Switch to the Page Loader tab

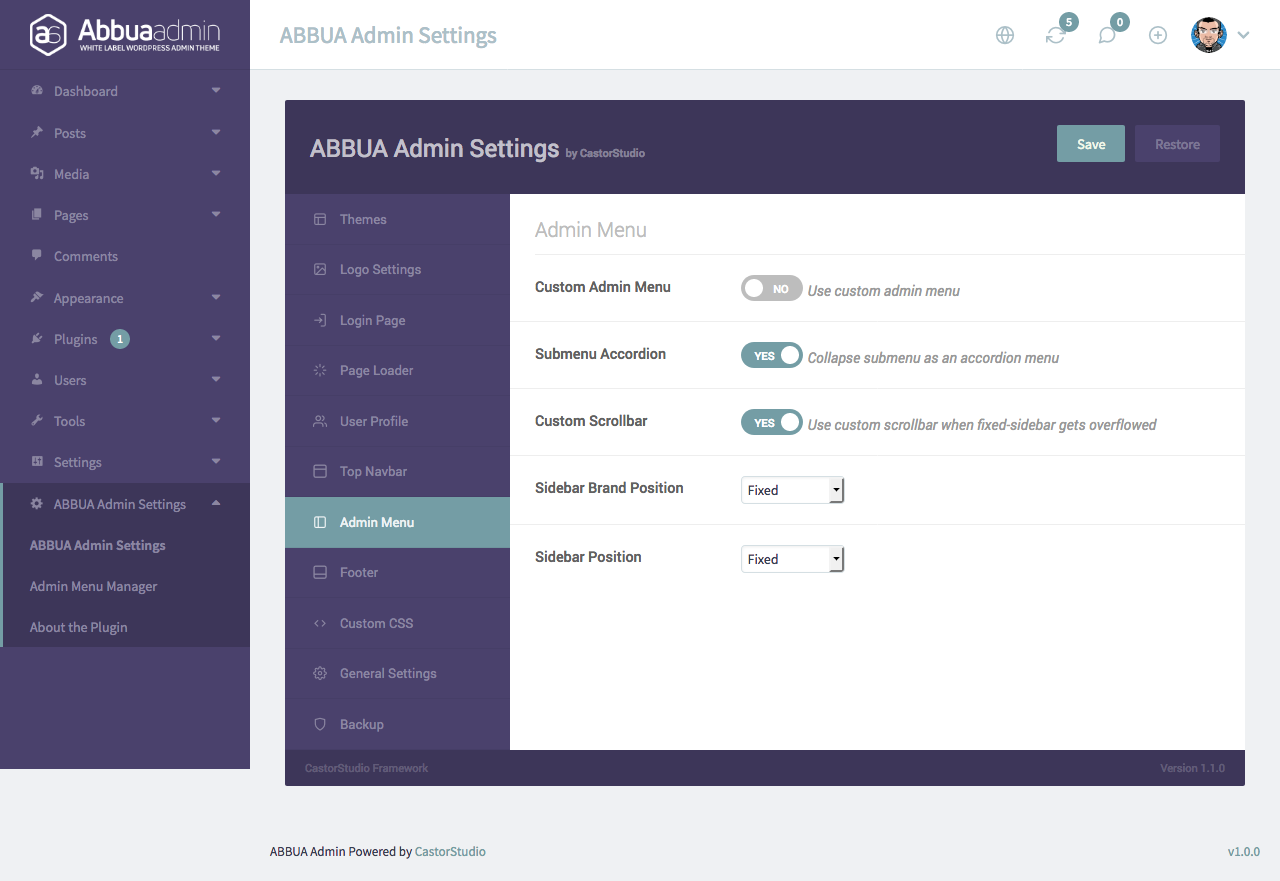(x=397, y=371)
